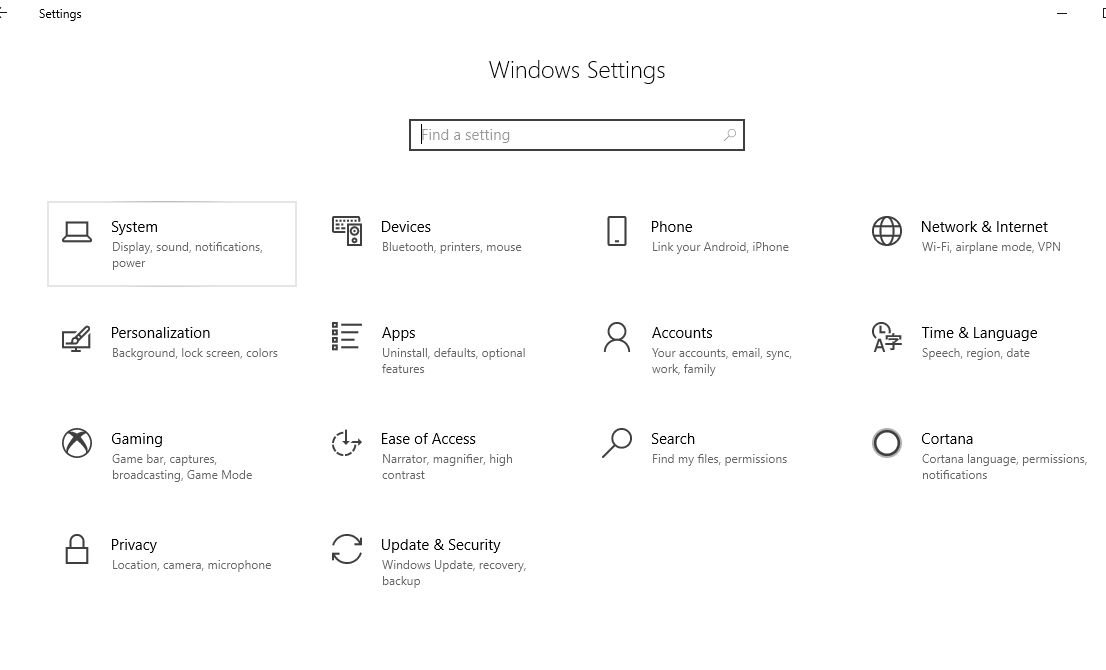Select the Personalization paintbrush icon

(x=77, y=336)
